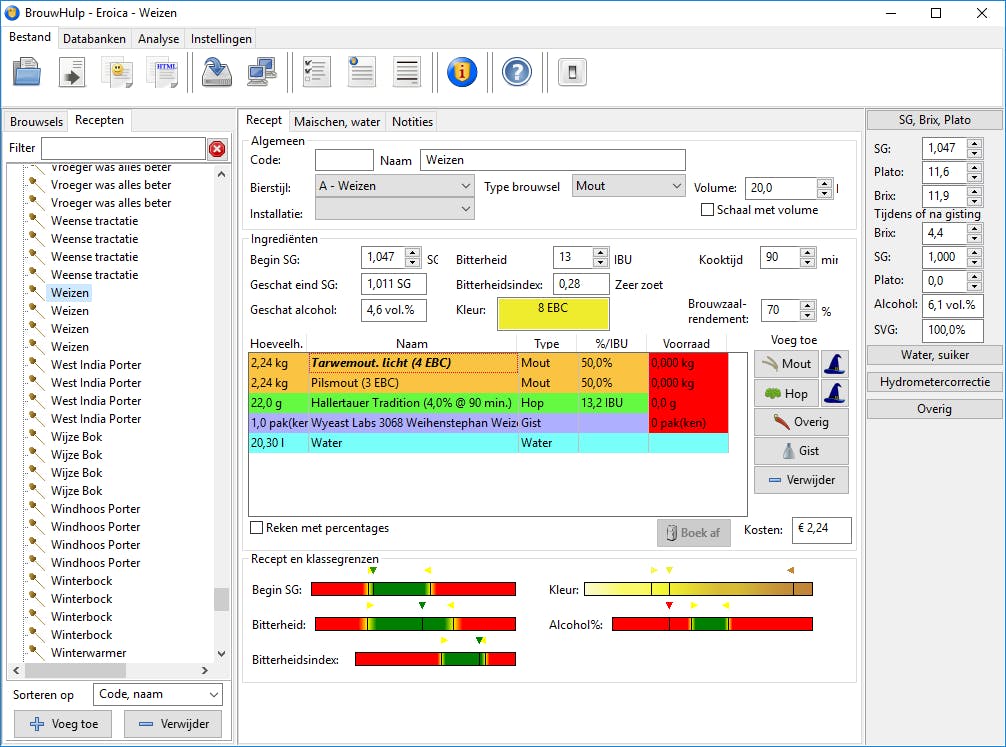Open the 'Sorteren op' dropdown
Viewport: 1006px width, 747px height.
(x=158, y=694)
